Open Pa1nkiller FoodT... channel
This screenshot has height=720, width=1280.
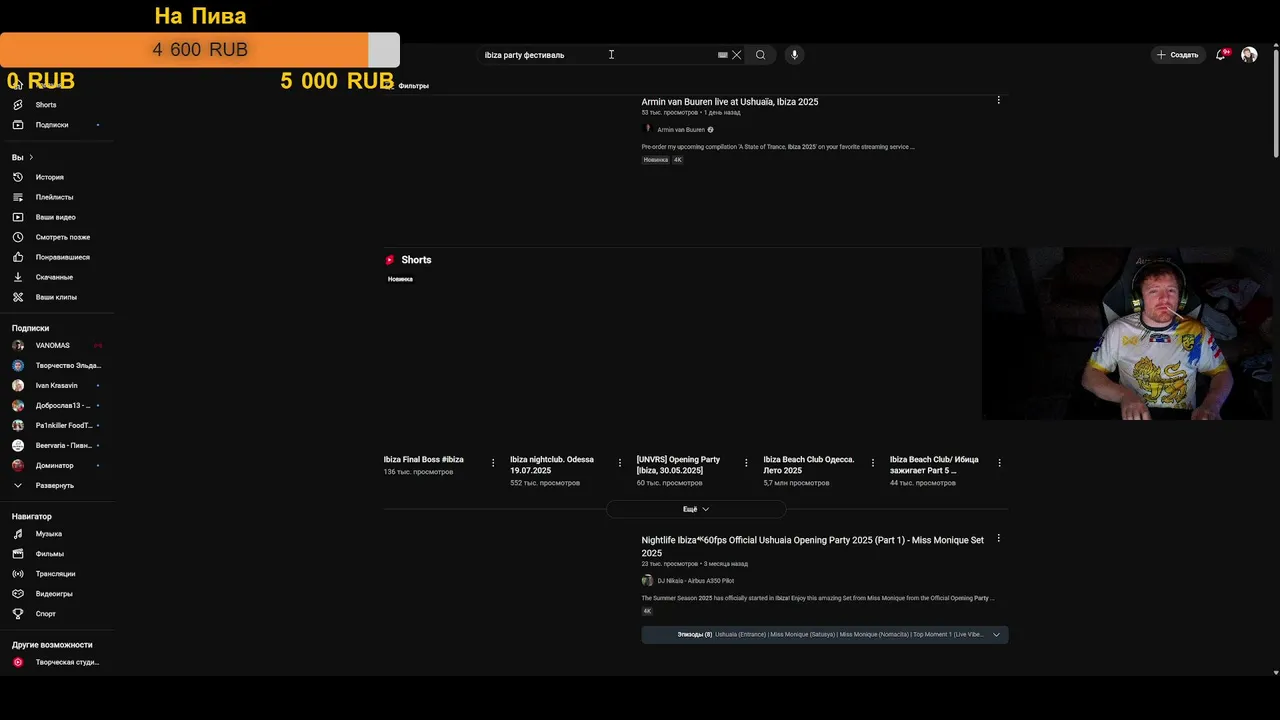pyautogui.click(x=56, y=425)
